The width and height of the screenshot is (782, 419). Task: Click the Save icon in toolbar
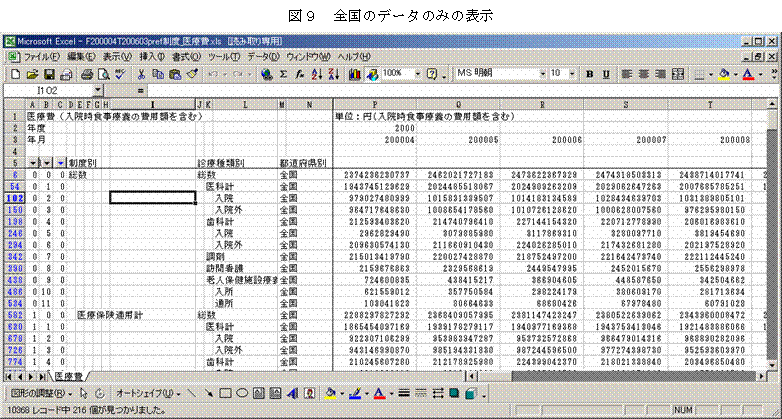pos(48,74)
